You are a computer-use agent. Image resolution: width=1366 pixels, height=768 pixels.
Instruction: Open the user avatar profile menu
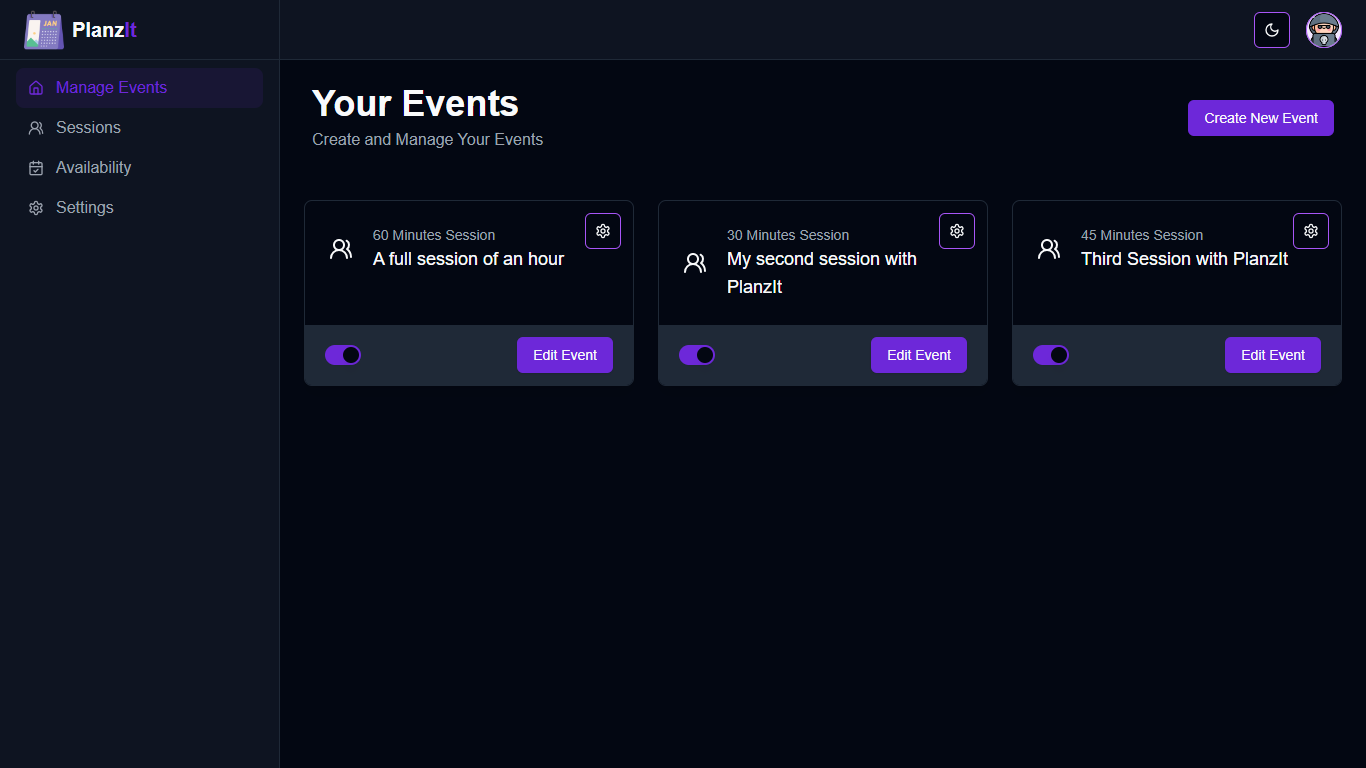point(1324,30)
